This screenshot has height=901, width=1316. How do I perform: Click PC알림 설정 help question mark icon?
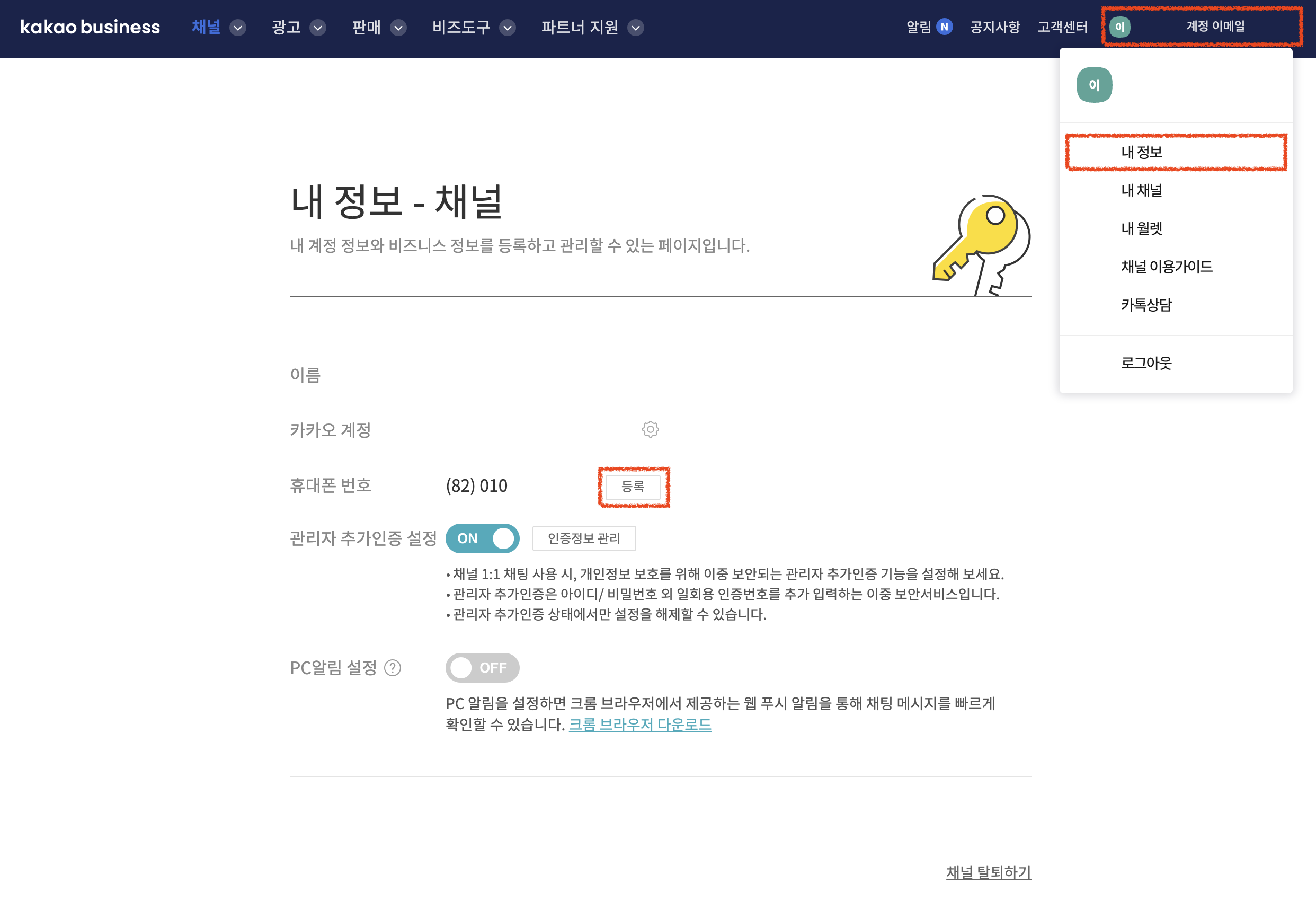click(x=393, y=668)
